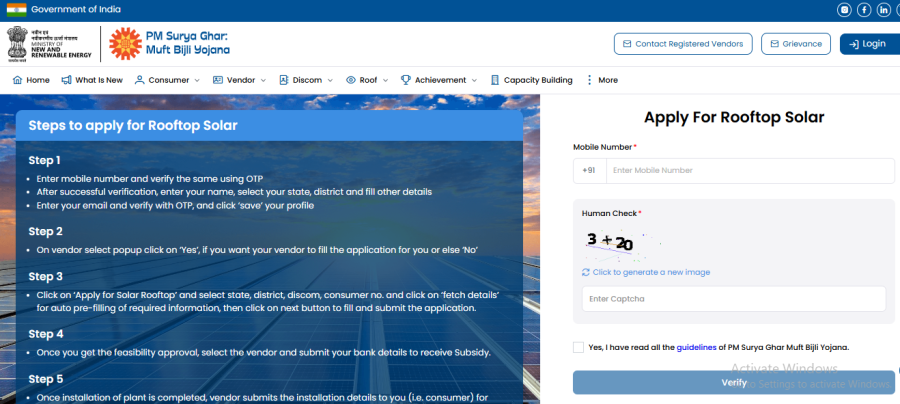The width and height of the screenshot is (900, 404).
Task: Open the Vendor menu label
Action: click(241, 80)
